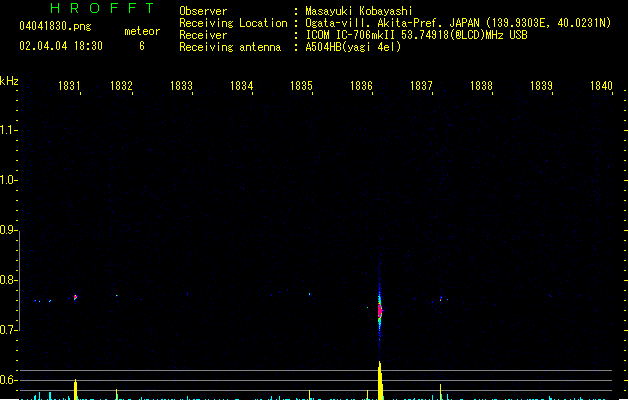This screenshot has width=629, height=400.
Task: Click the 1833 time axis label
Action: click(x=181, y=86)
